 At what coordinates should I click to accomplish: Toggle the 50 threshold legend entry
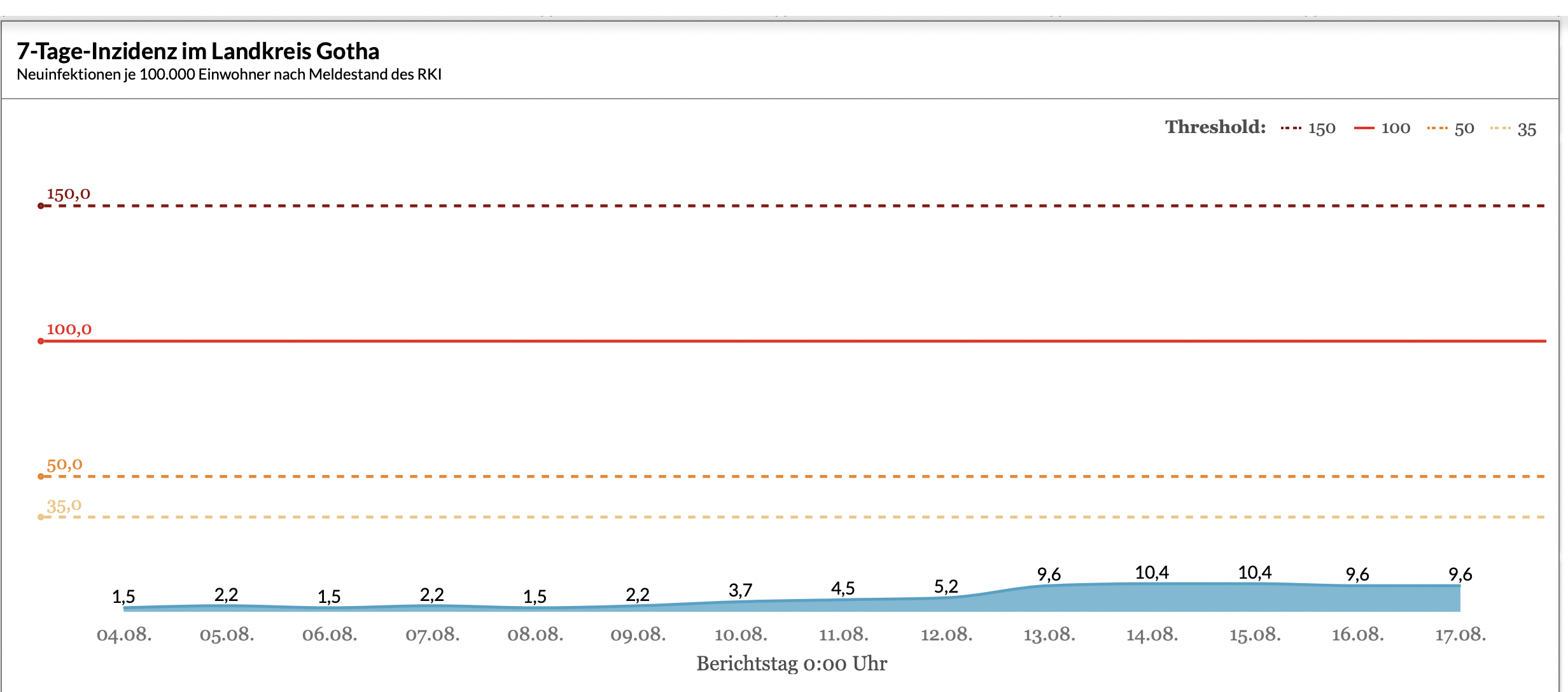[1450, 129]
